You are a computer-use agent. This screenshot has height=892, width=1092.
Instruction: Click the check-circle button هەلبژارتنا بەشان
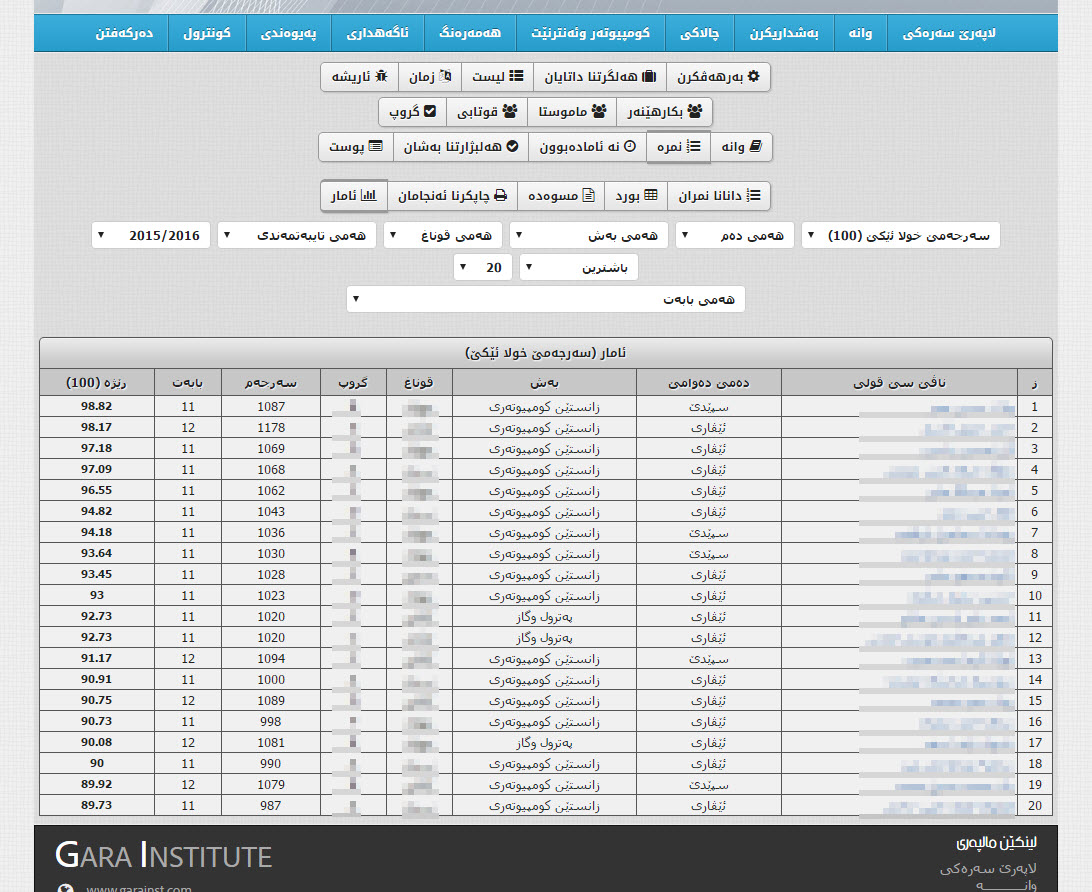pos(461,147)
